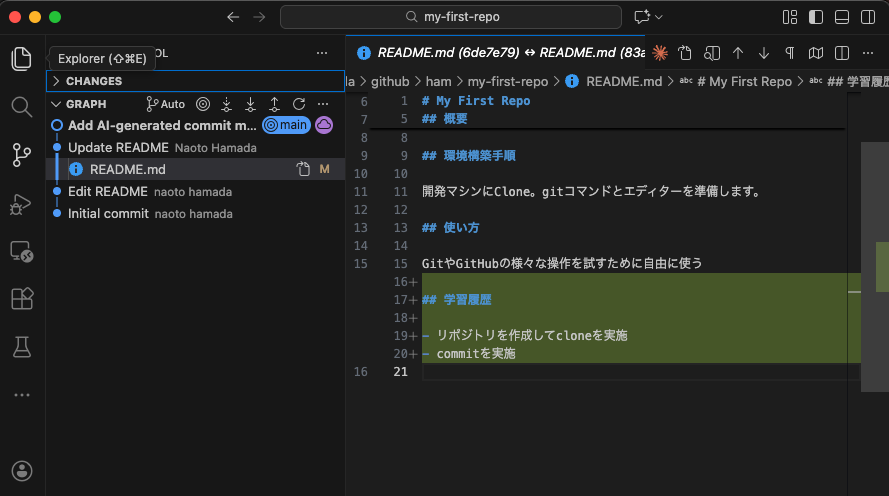Image resolution: width=889 pixels, height=496 pixels.
Task: Fetch from remote in graph toolbar
Action: click(x=227, y=104)
